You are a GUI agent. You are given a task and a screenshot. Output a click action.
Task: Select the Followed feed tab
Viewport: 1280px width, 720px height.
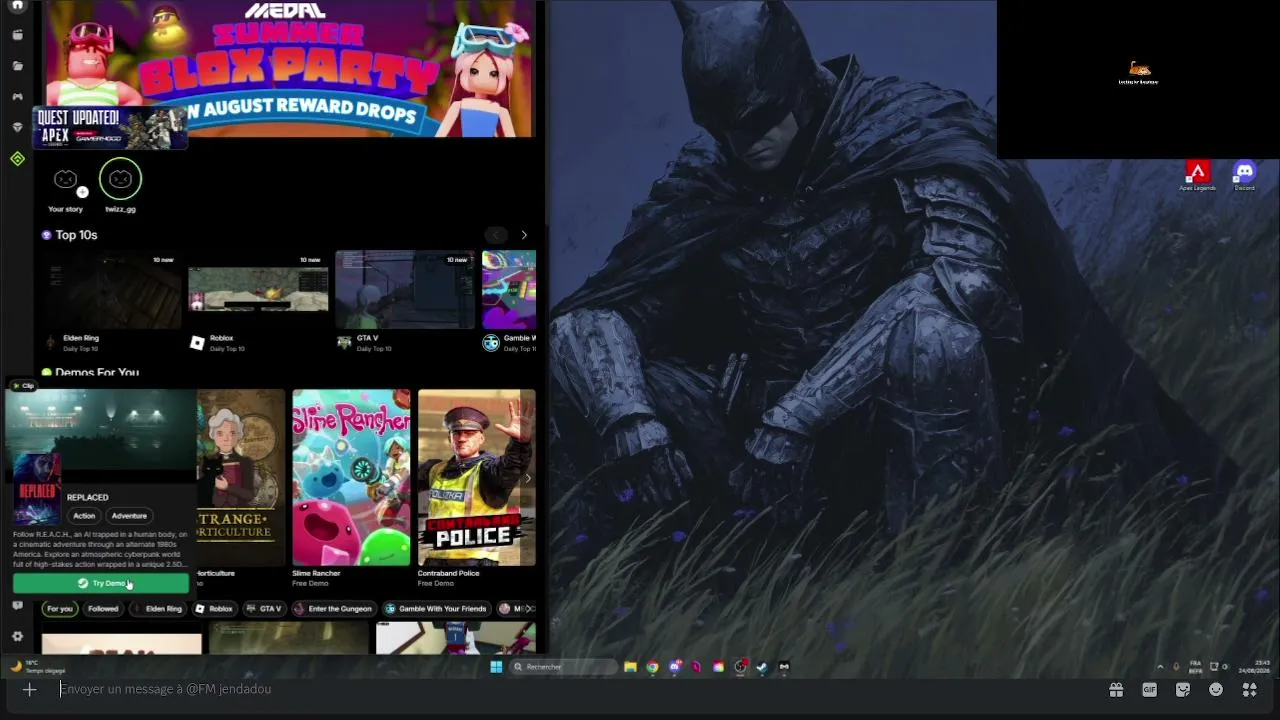[103, 608]
